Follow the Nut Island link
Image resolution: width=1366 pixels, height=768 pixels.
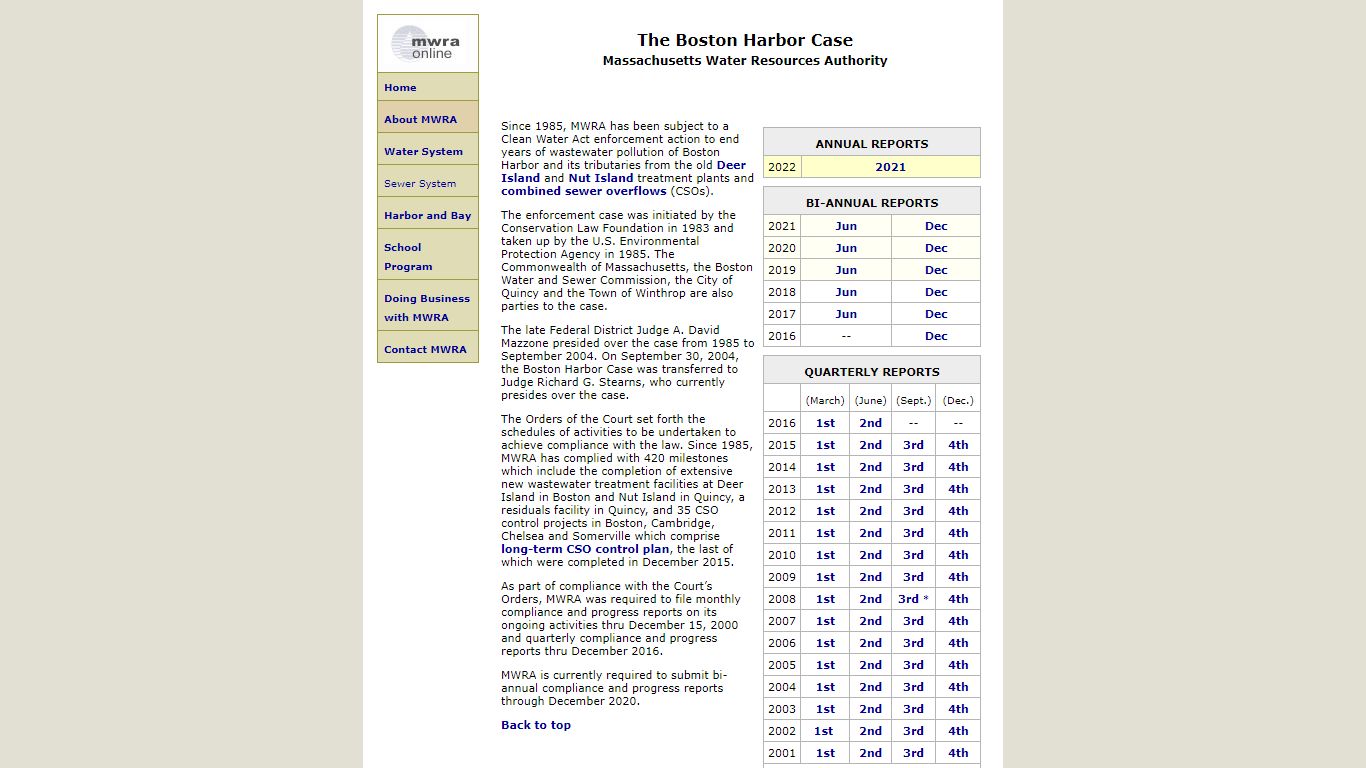pyautogui.click(x=601, y=178)
